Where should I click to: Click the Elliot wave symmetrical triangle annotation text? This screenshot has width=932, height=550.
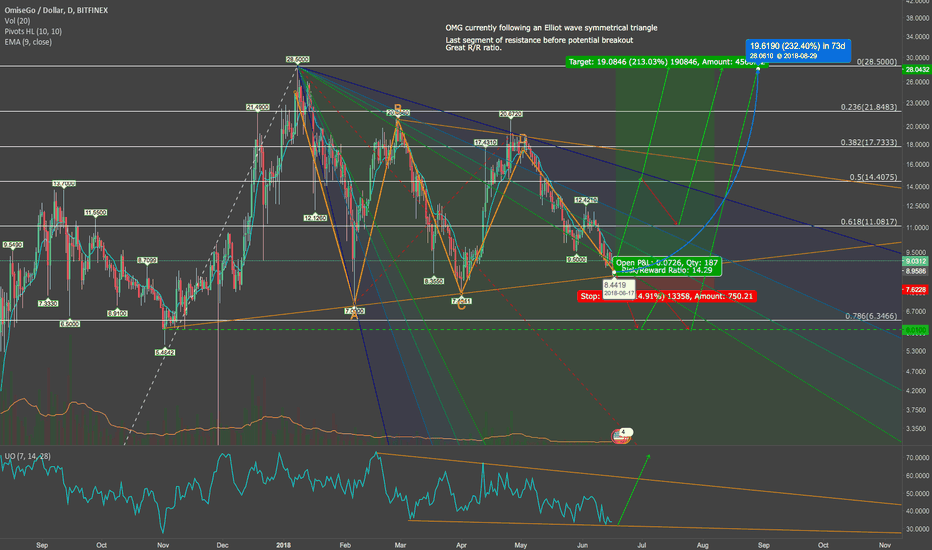coord(552,28)
